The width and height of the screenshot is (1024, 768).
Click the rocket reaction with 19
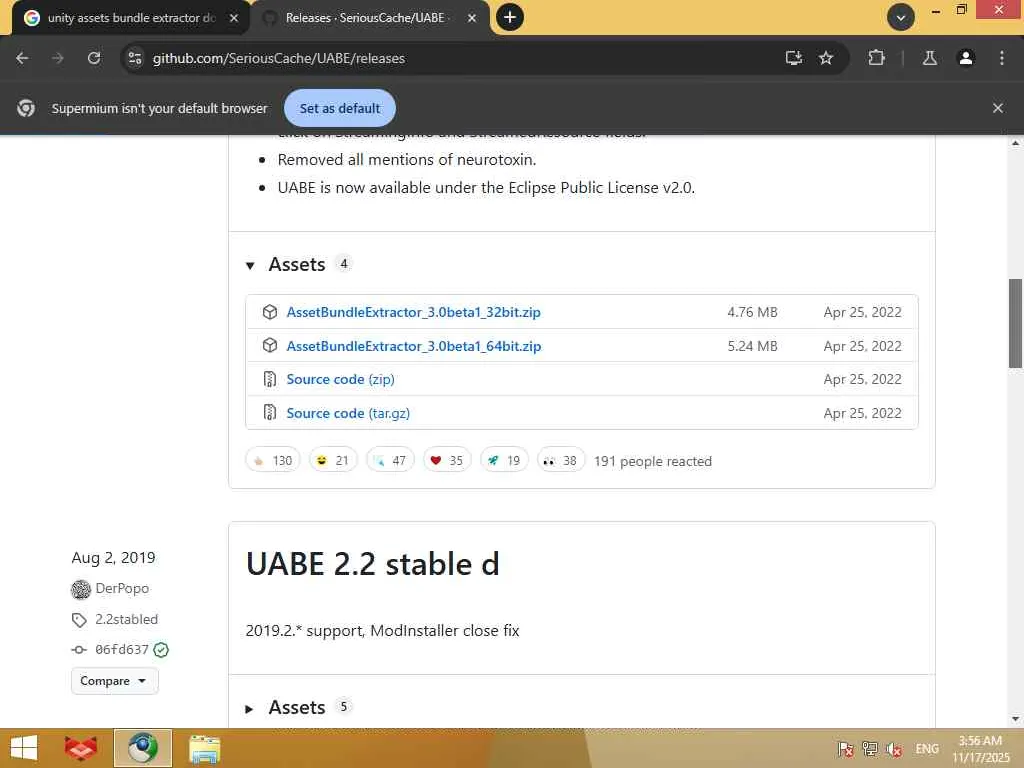pyautogui.click(x=504, y=460)
